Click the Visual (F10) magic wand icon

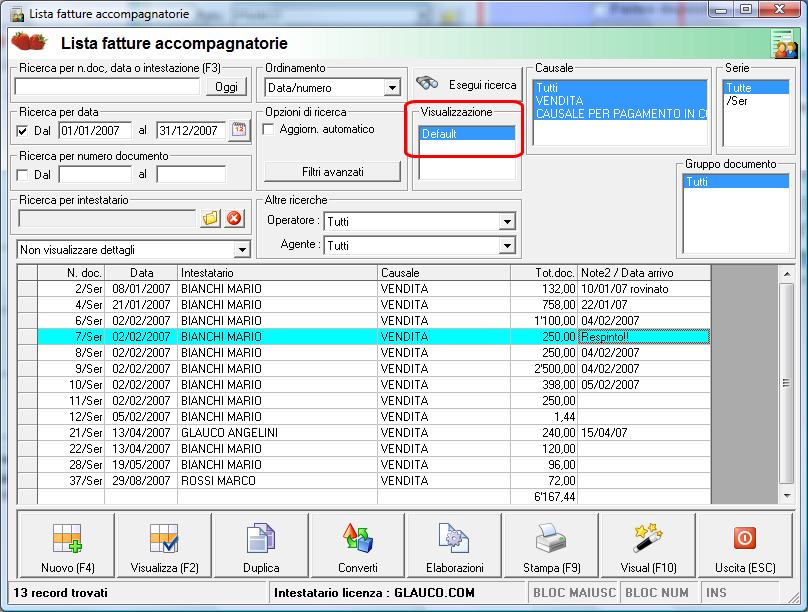pos(648,538)
